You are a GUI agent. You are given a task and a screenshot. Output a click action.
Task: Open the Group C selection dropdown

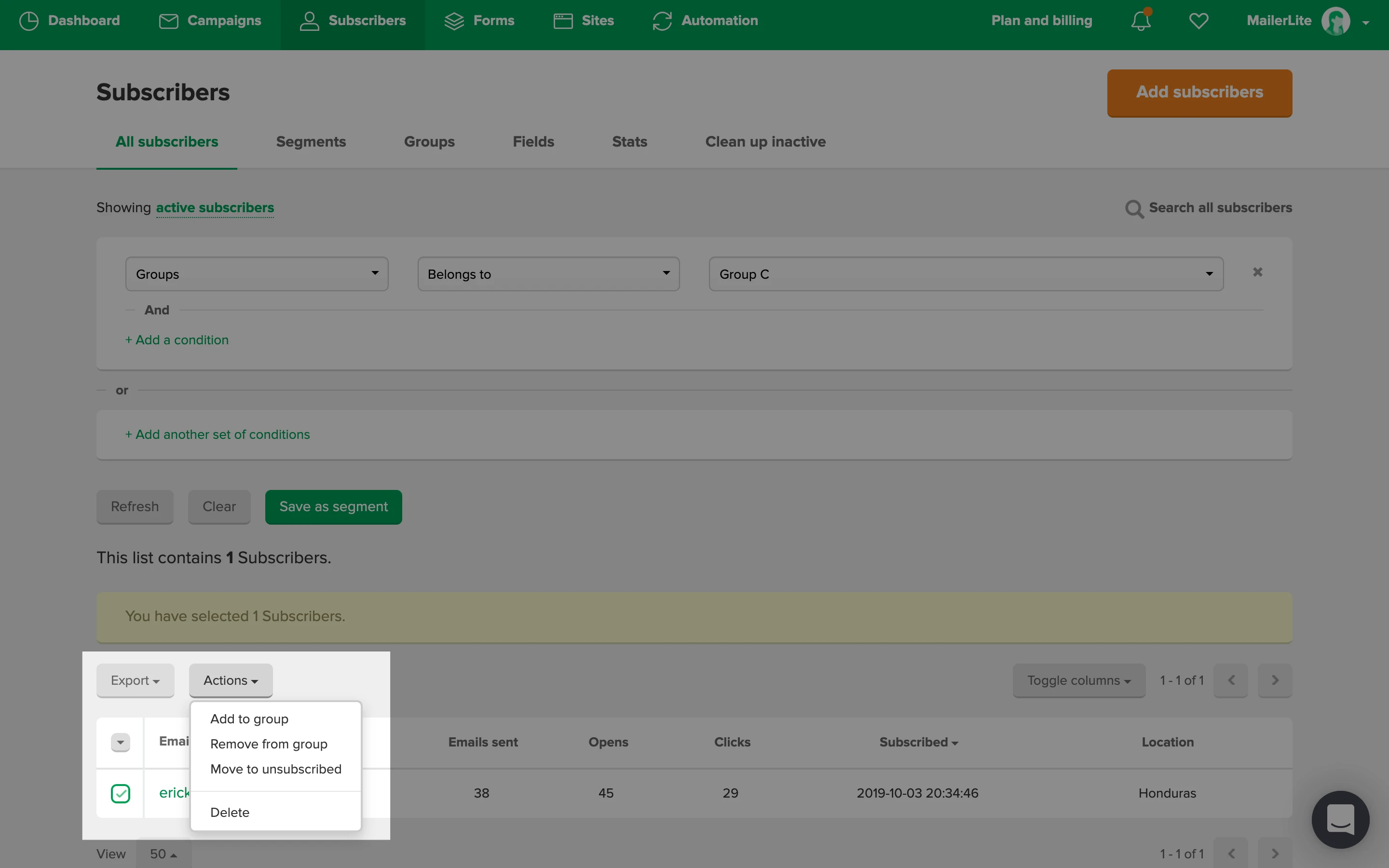[966, 274]
